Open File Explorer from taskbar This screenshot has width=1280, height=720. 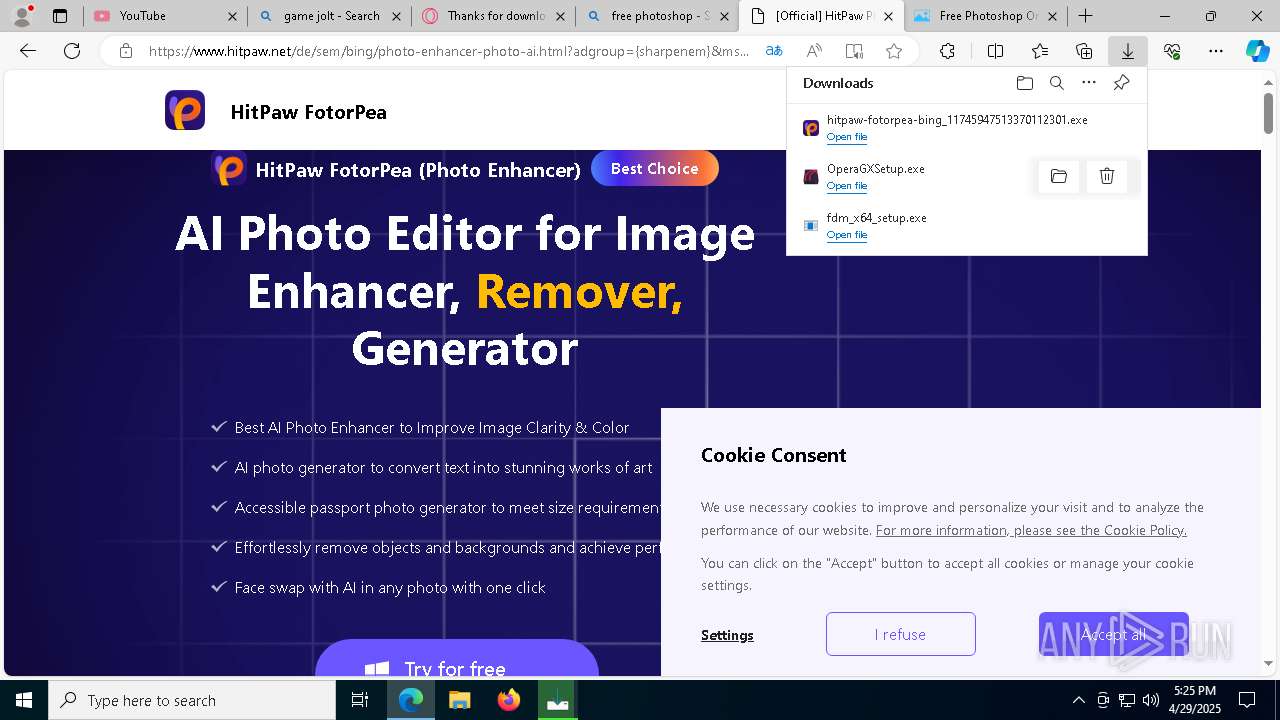click(x=459, y=700)
